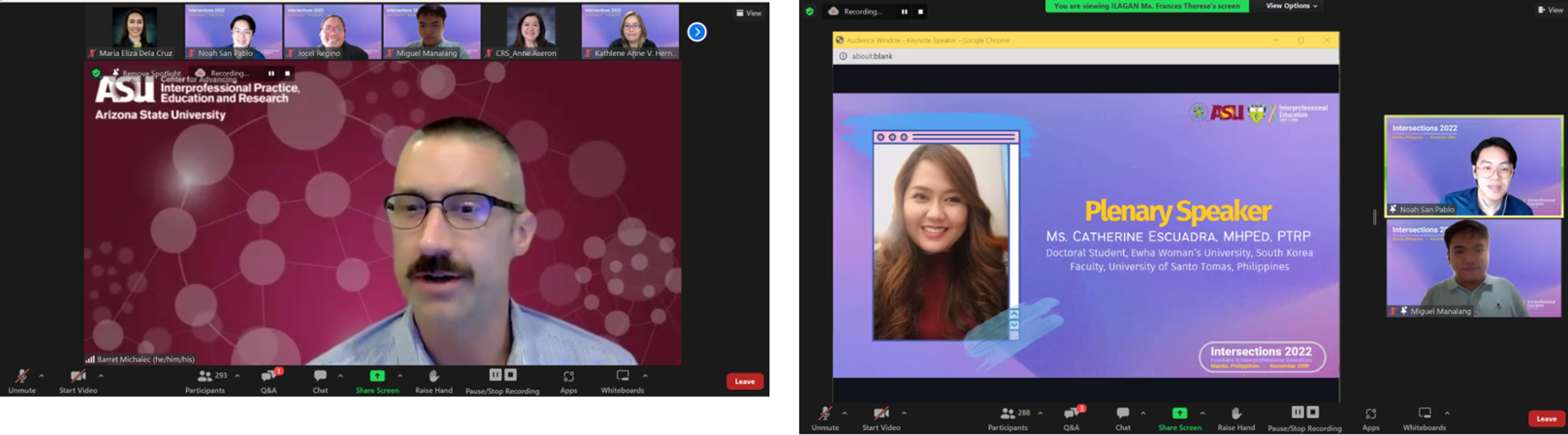
Task: Select Miguel Manalang video tile in right window
Action: point(1474,268)
